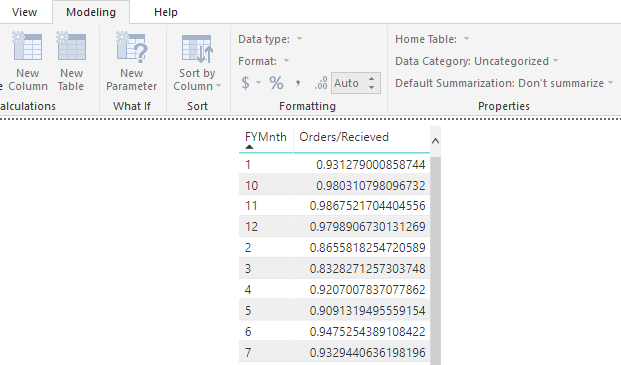
Task: Select value 0.9475254389108422
Action: click(368, 332)
